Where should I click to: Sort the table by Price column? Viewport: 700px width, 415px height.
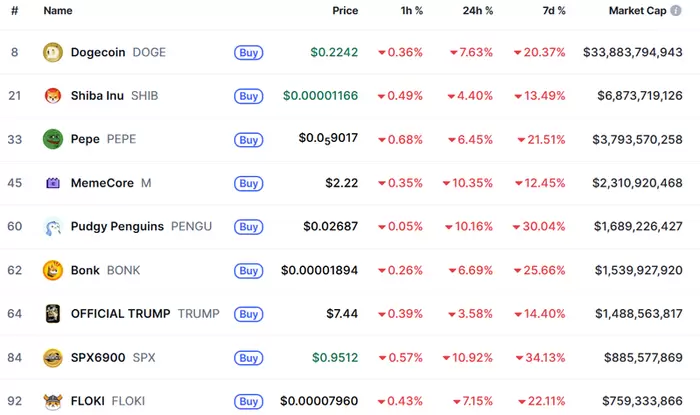pyautogui.click(x=345, y=11)
